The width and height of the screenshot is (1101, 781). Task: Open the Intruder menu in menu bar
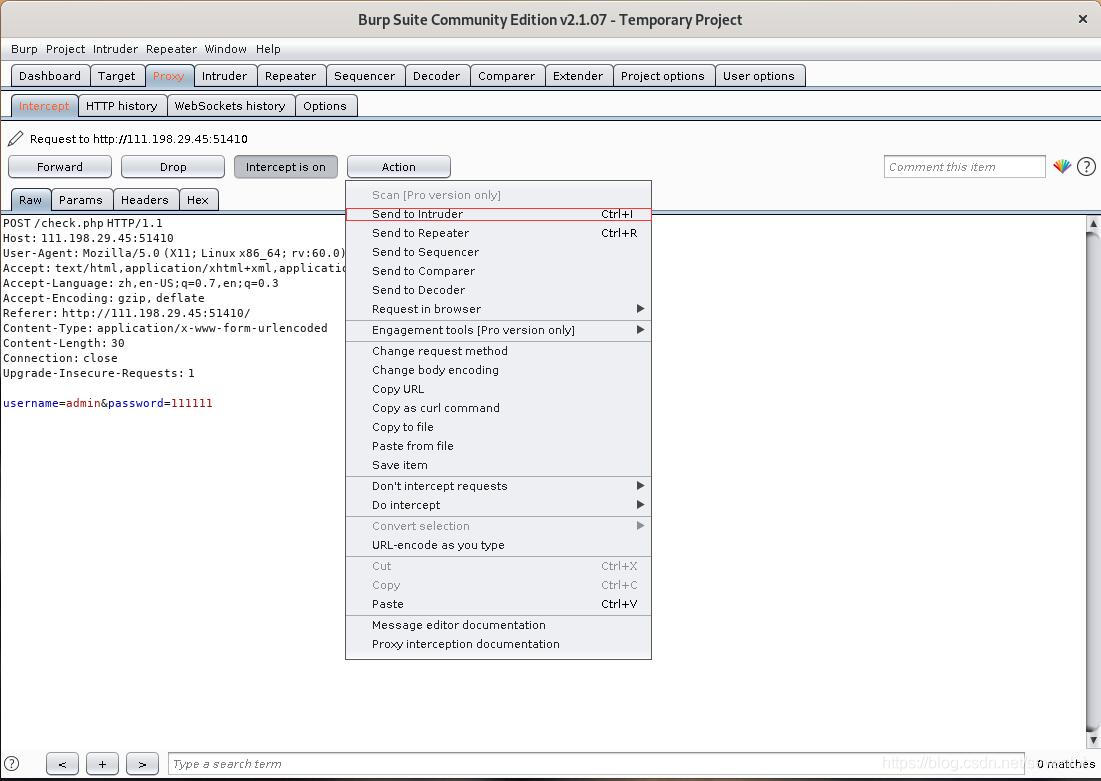click(x=115, y=49)
